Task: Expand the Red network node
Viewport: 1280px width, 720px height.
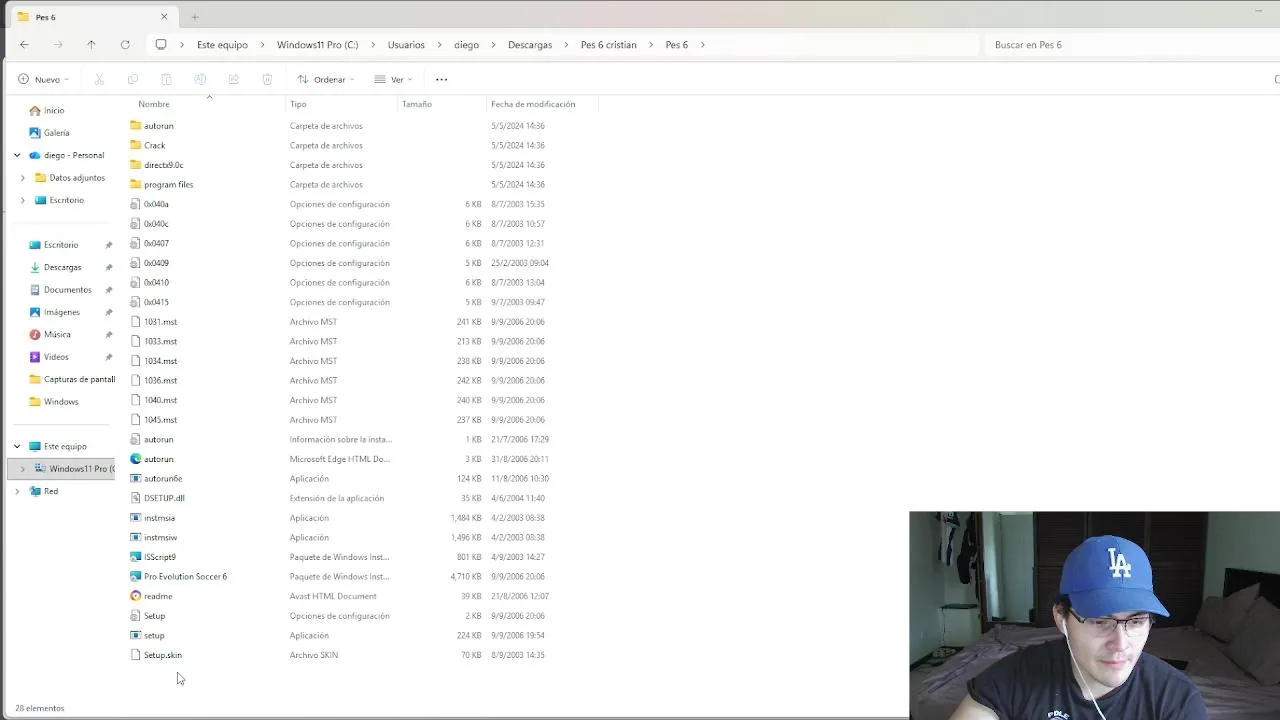Action: tap(17, 492)
